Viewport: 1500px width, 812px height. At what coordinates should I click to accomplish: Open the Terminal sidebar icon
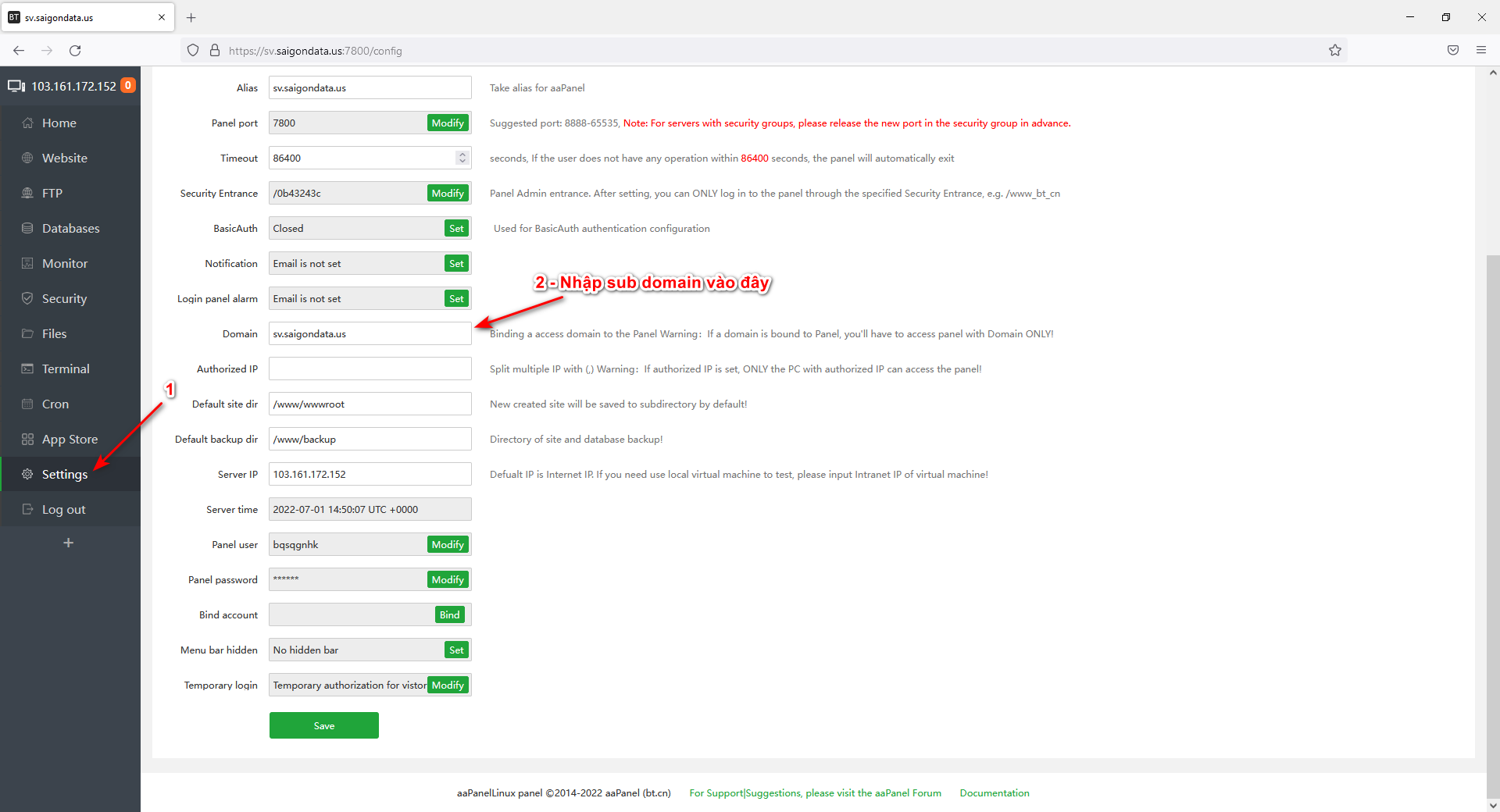coord(27,369)
